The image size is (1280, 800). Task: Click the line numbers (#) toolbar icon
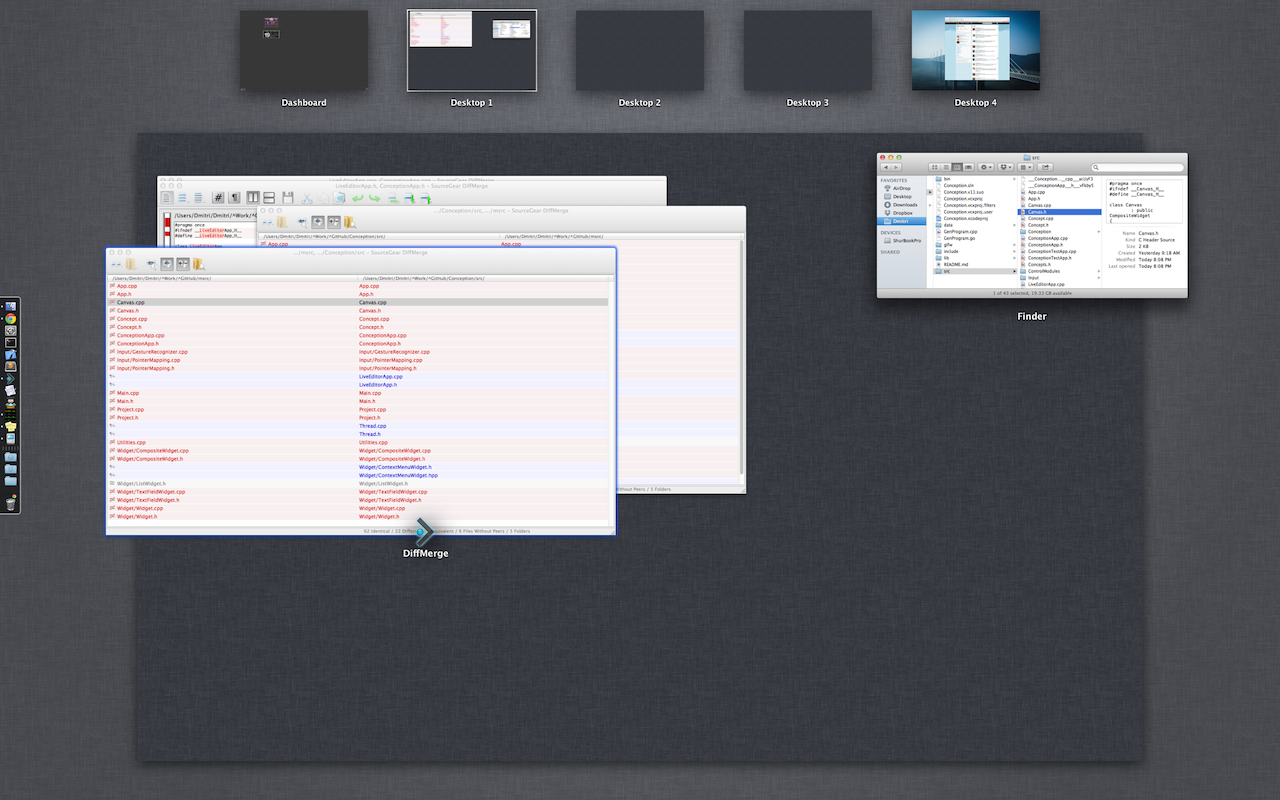(x=219, y=198)
